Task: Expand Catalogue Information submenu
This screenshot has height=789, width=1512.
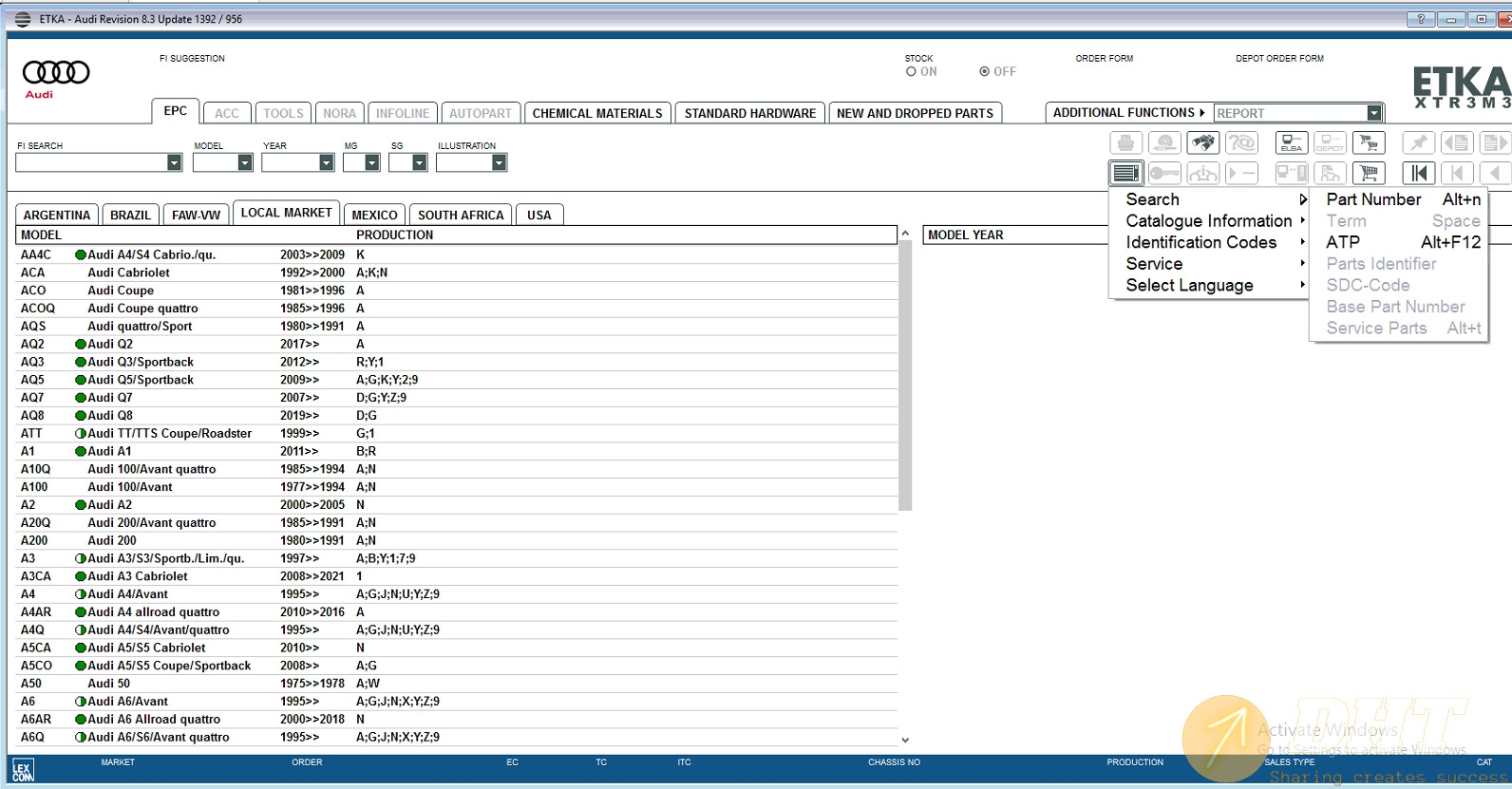Action: (1213, 220)
